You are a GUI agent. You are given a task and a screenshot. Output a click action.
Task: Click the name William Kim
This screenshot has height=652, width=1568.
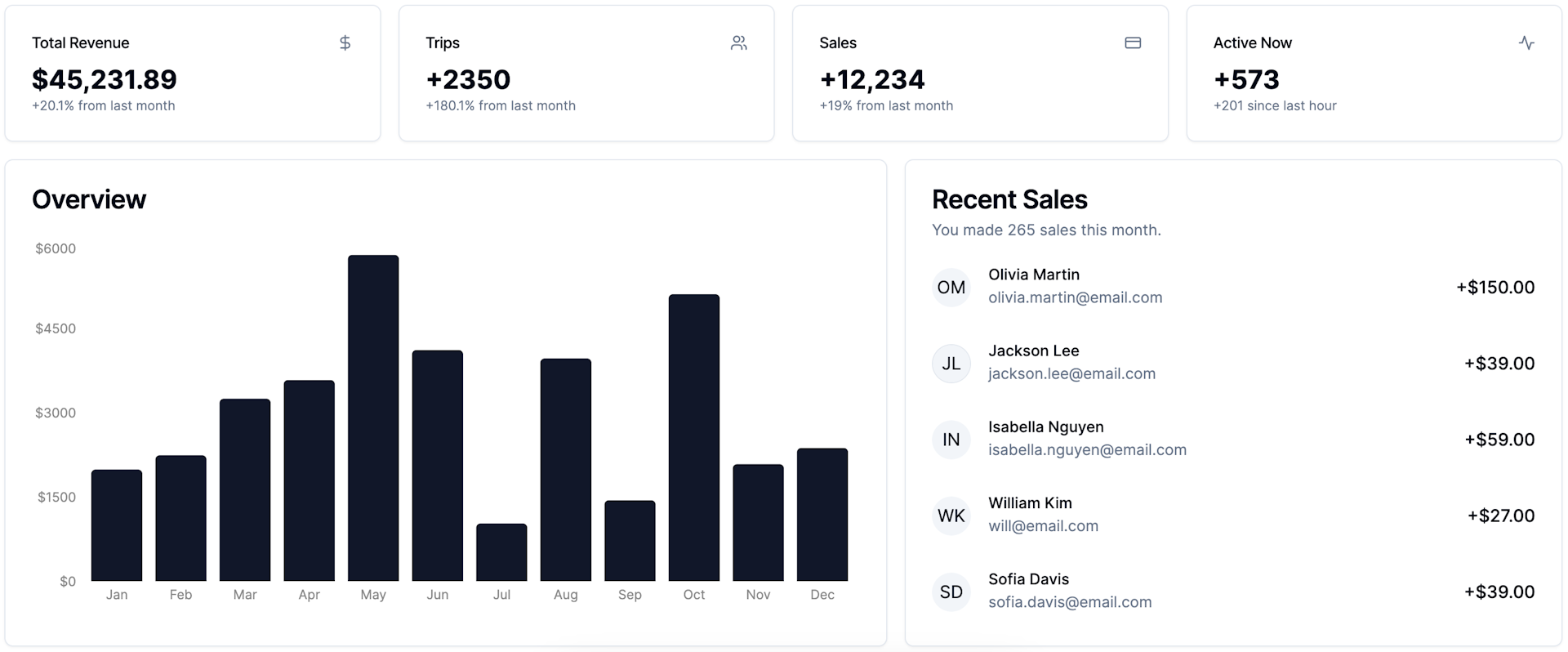(1030, 502)
